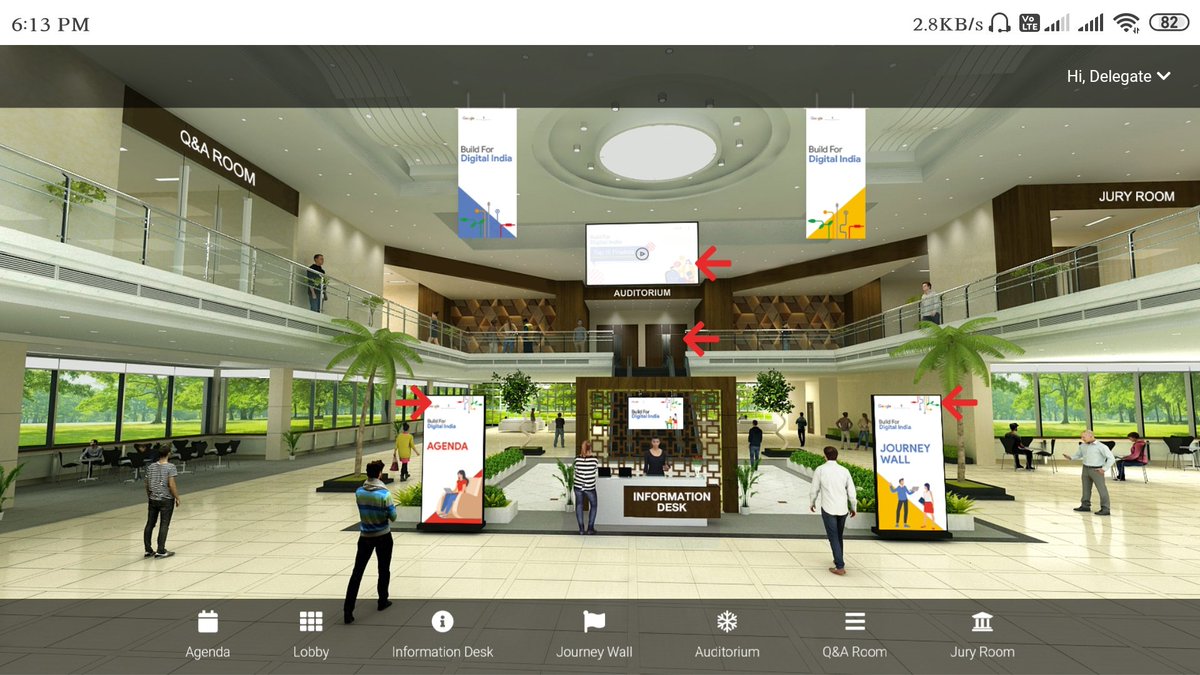Click the INFORMATION DESK sign
Image resolution: width=1200 pixels, height=675 pixels.
point(671,502)
